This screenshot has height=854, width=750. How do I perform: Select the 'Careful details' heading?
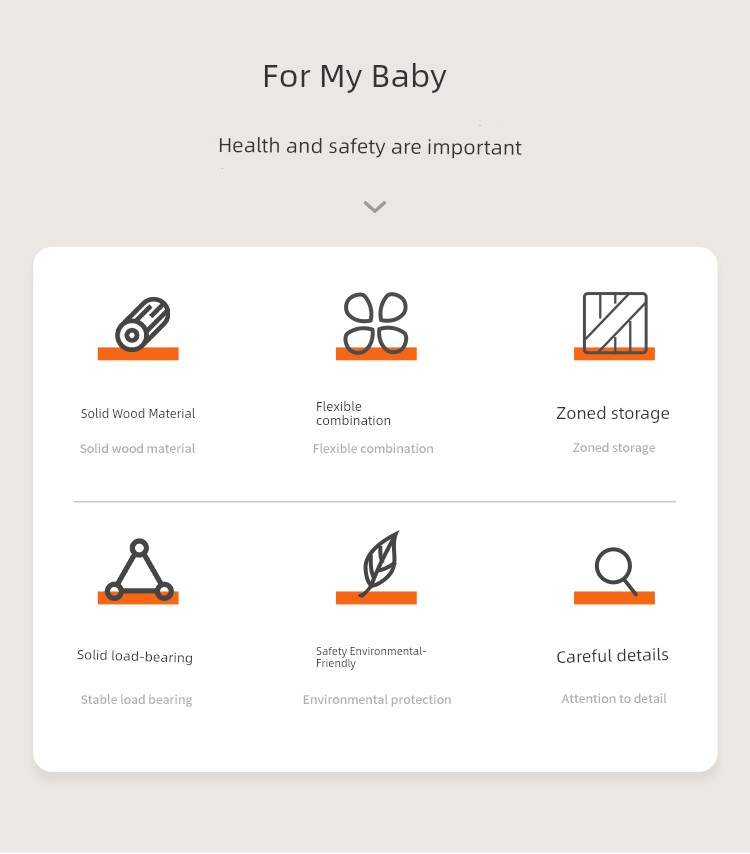(612, 656)
